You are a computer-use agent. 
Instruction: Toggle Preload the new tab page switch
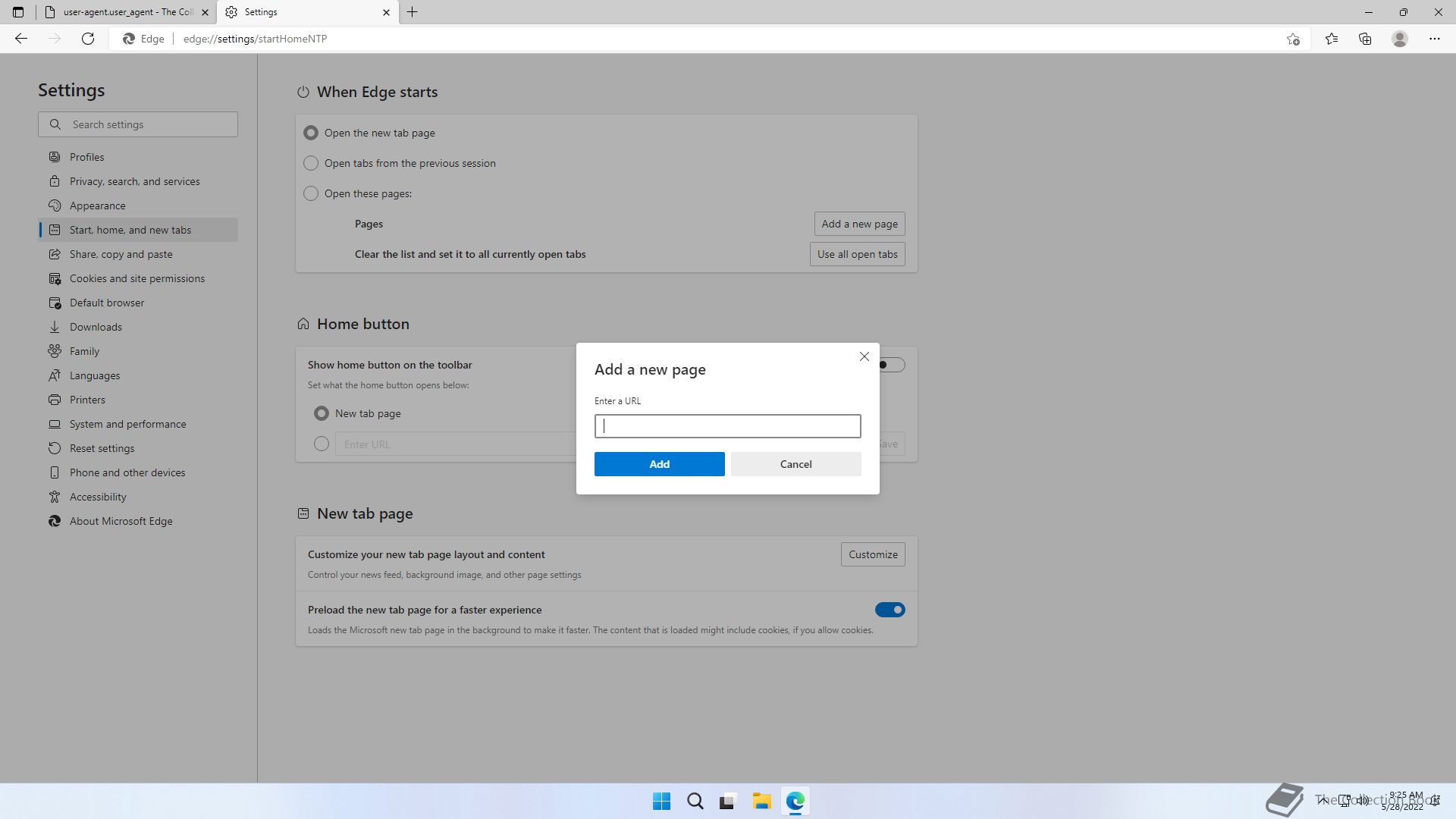[x=890, y=610]
